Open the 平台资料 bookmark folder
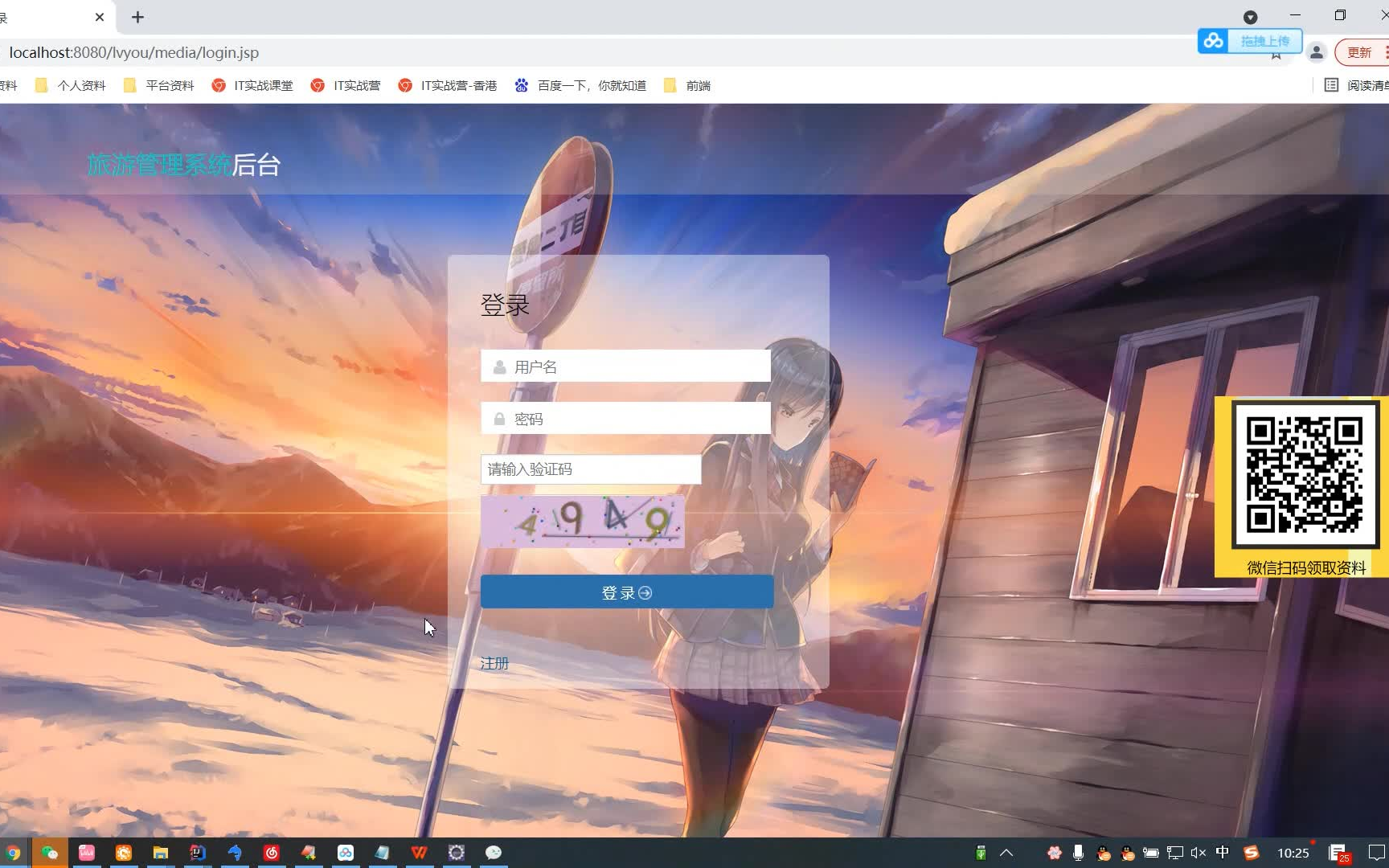 [158, 85]
